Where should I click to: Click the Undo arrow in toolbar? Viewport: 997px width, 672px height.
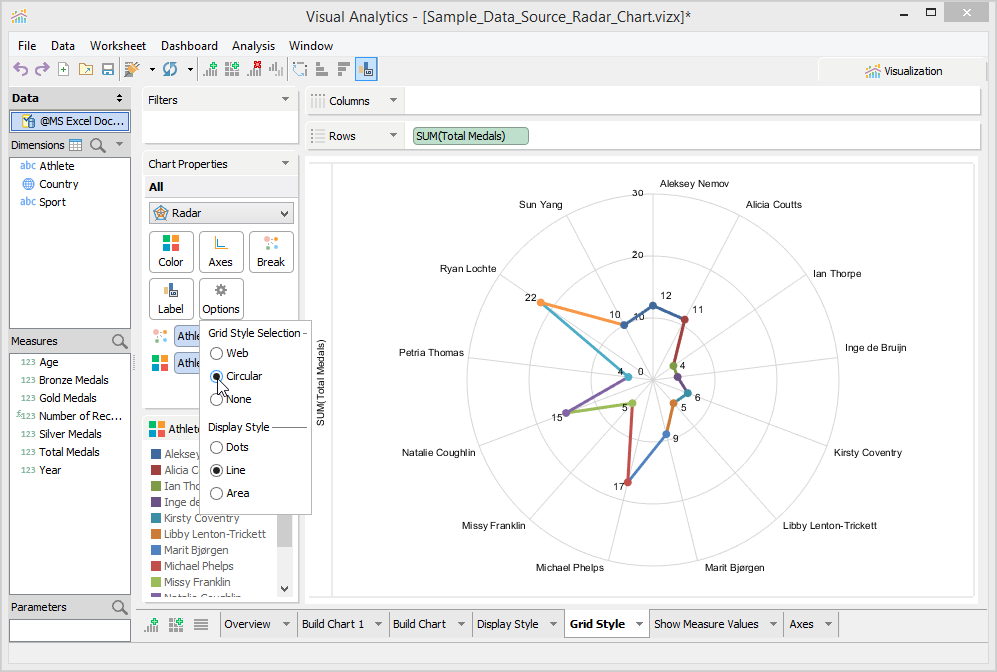click(x=20, y=69)
